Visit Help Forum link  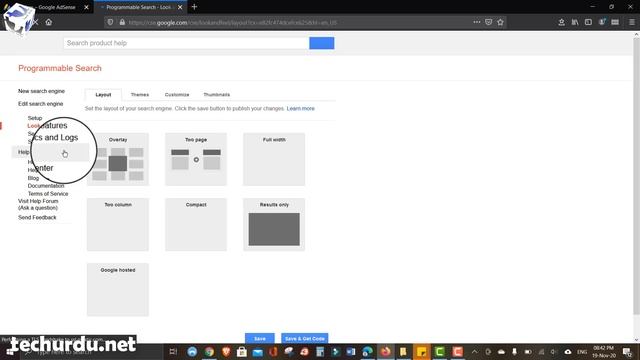[x=38, y=204]
